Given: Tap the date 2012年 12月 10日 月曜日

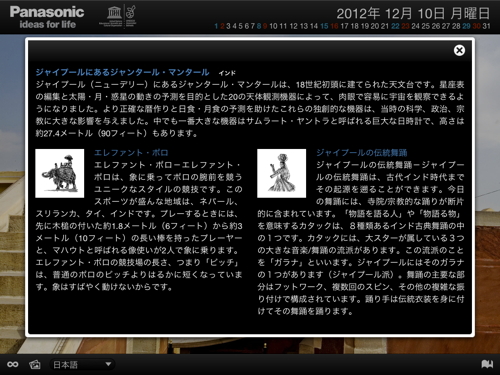Looking at the screenshot, I should pyautogui.click(x=413, y=14).
